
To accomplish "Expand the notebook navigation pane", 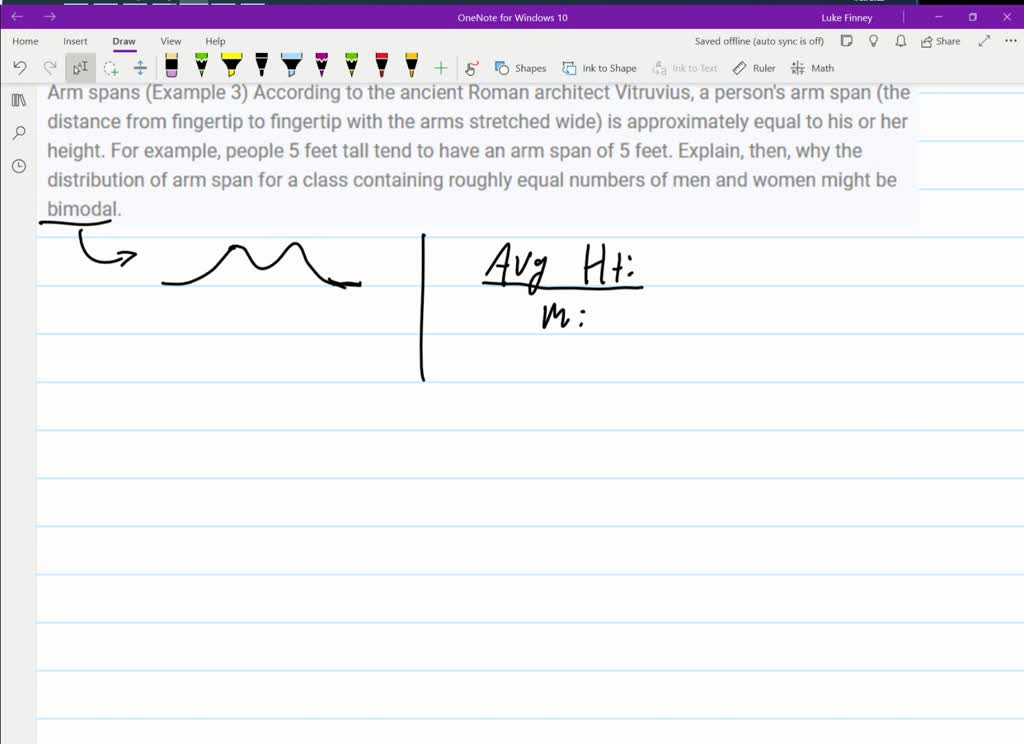I will click(x=19, y=100).
